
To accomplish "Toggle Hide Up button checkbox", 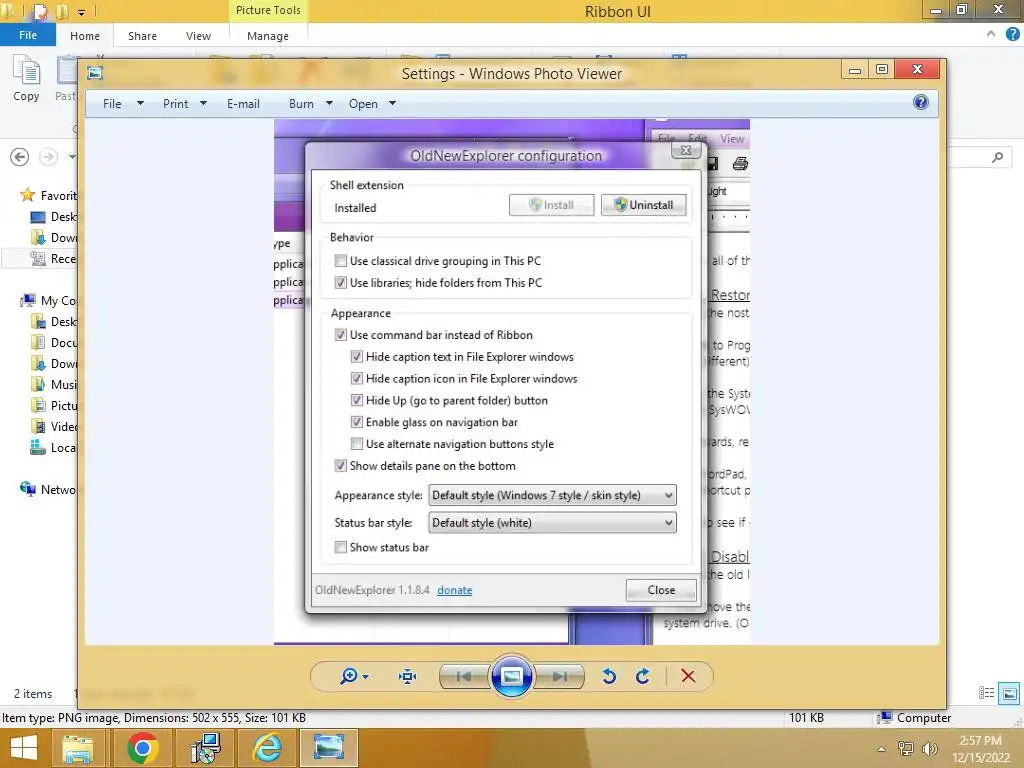I will tap(357, 400).
